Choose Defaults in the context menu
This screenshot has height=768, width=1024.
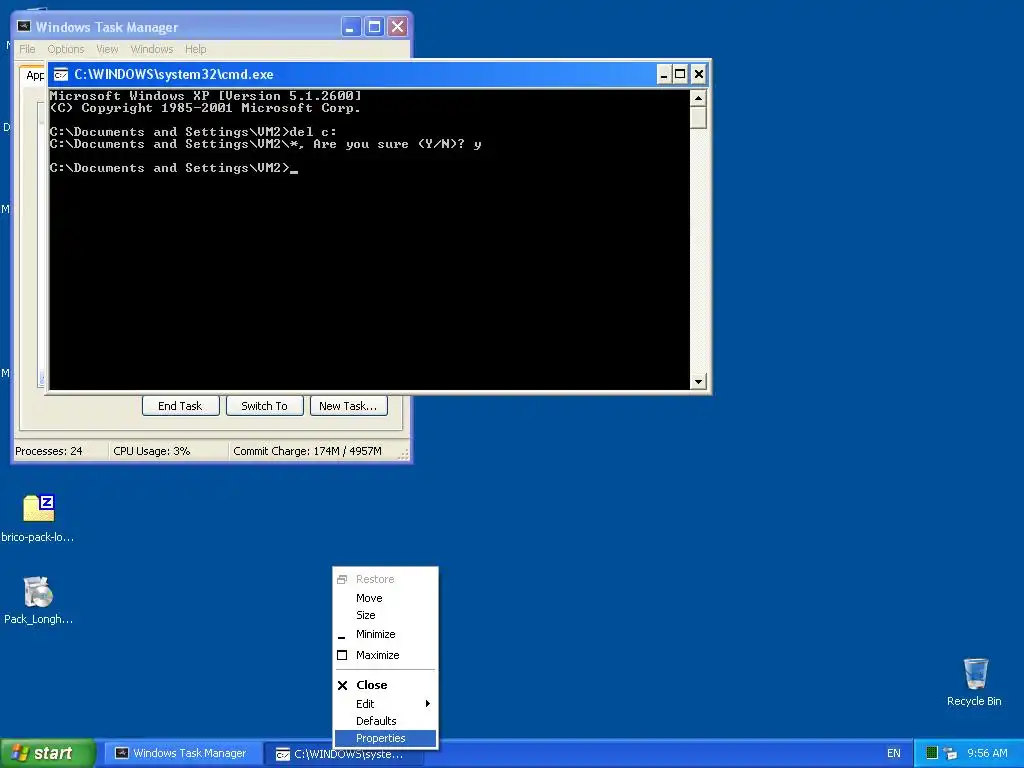click(x=385, y=721)
